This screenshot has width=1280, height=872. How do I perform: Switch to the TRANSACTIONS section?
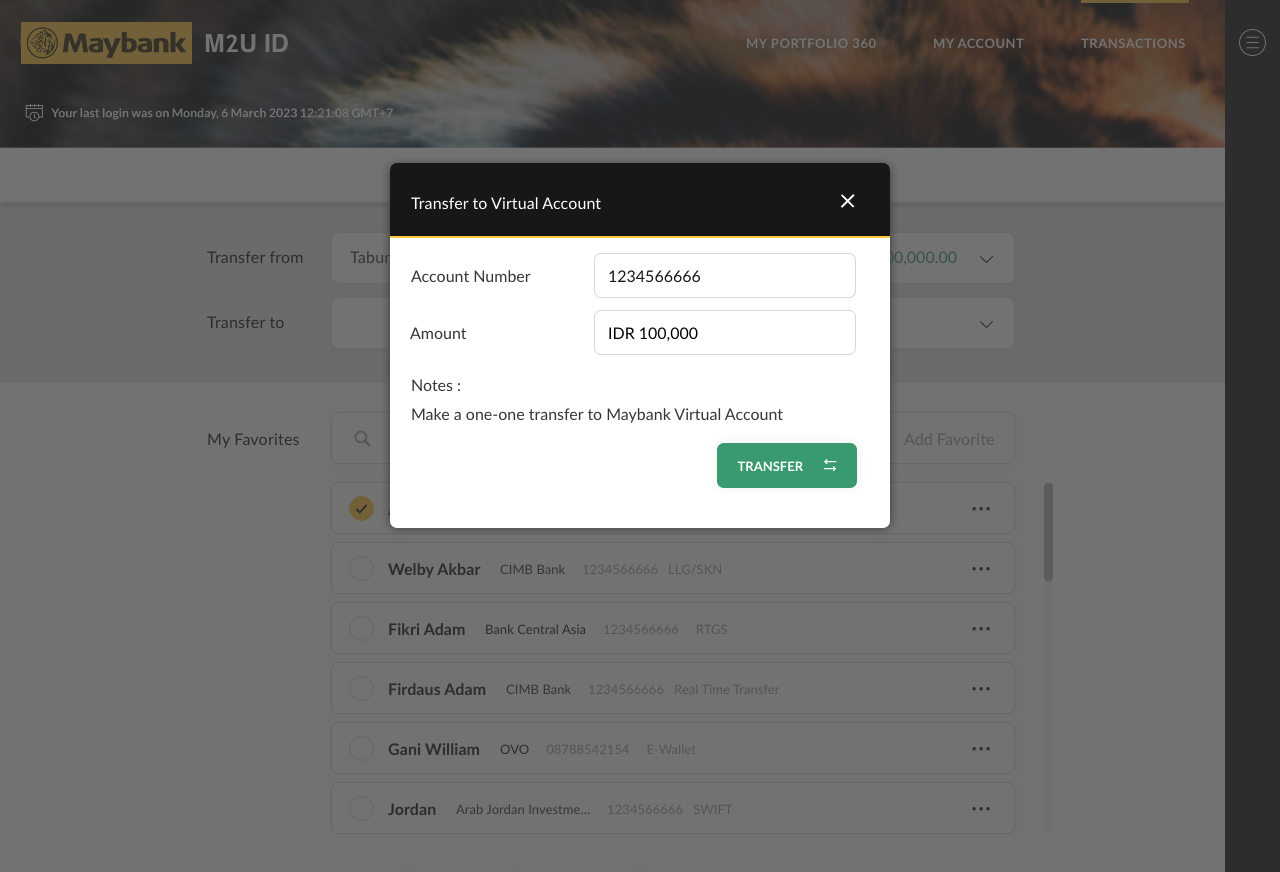(x=1133, y=43)
